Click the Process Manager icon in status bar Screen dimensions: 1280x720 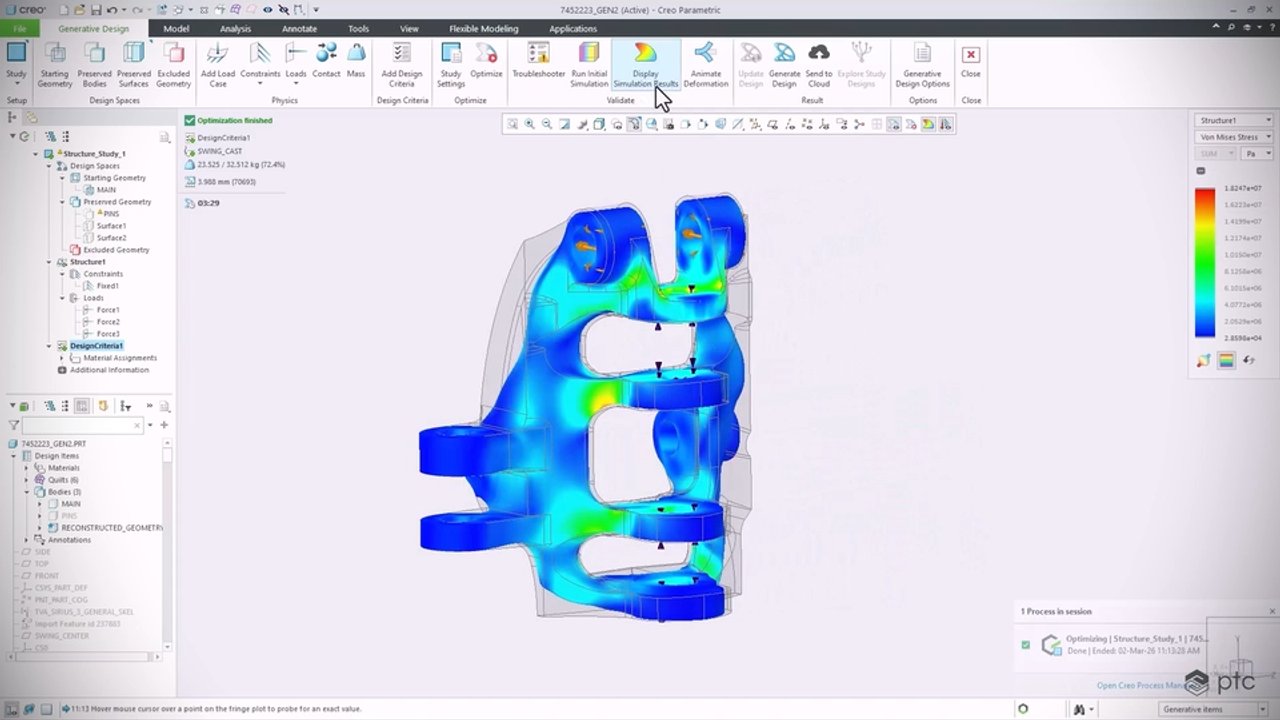[x=1022, y=709]
